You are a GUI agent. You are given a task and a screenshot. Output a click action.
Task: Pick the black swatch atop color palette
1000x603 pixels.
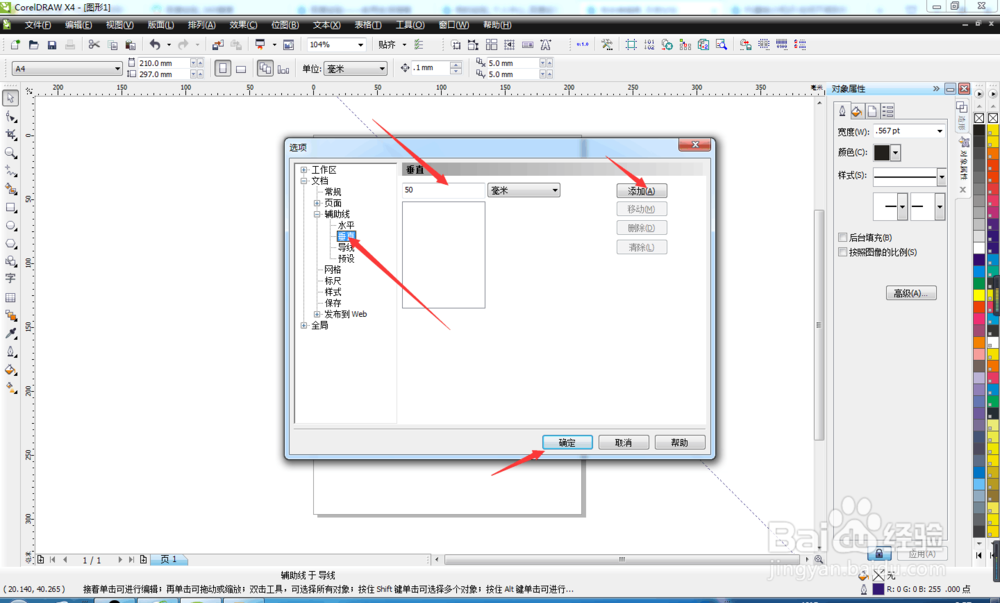[979, 129]
